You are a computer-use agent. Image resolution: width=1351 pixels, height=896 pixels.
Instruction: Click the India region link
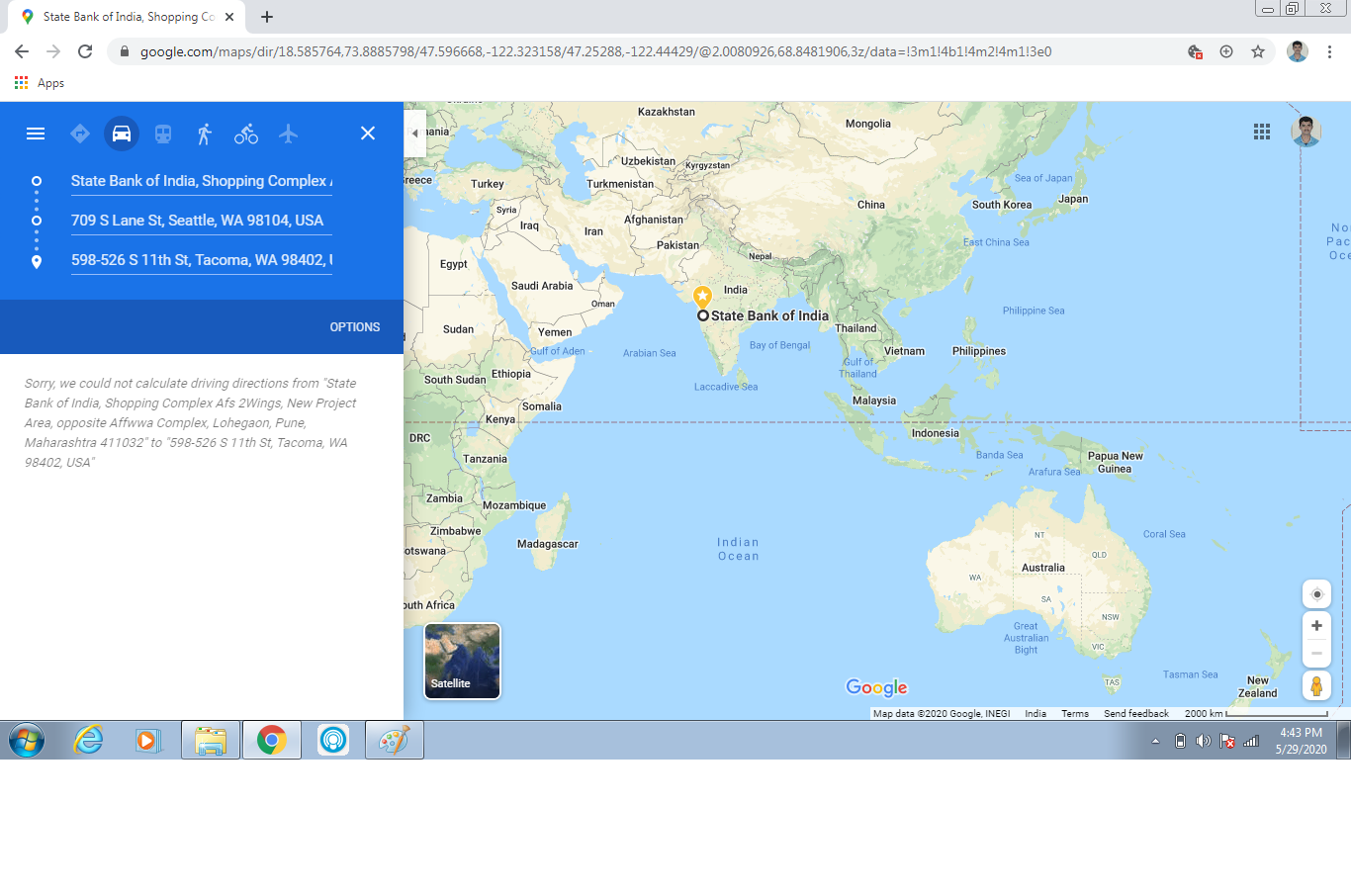pyautogui.click(x=1036, y=714)
